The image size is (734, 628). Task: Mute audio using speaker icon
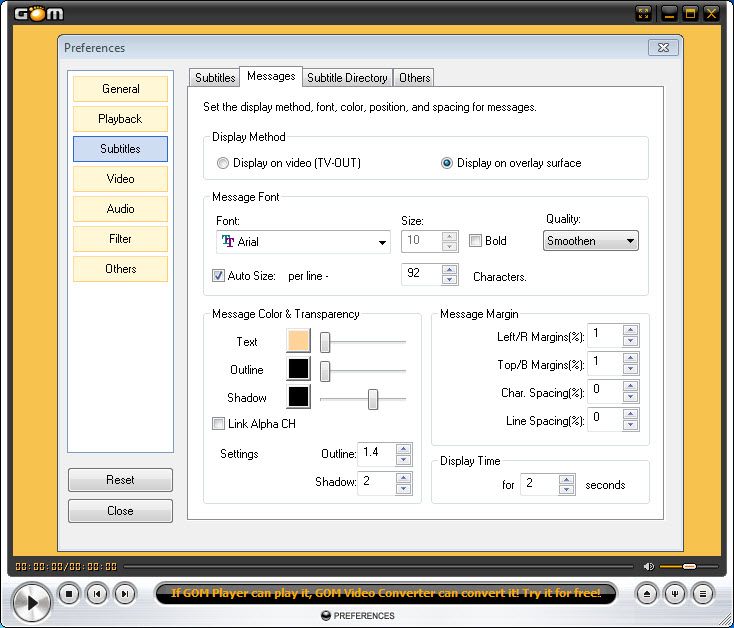648,567
